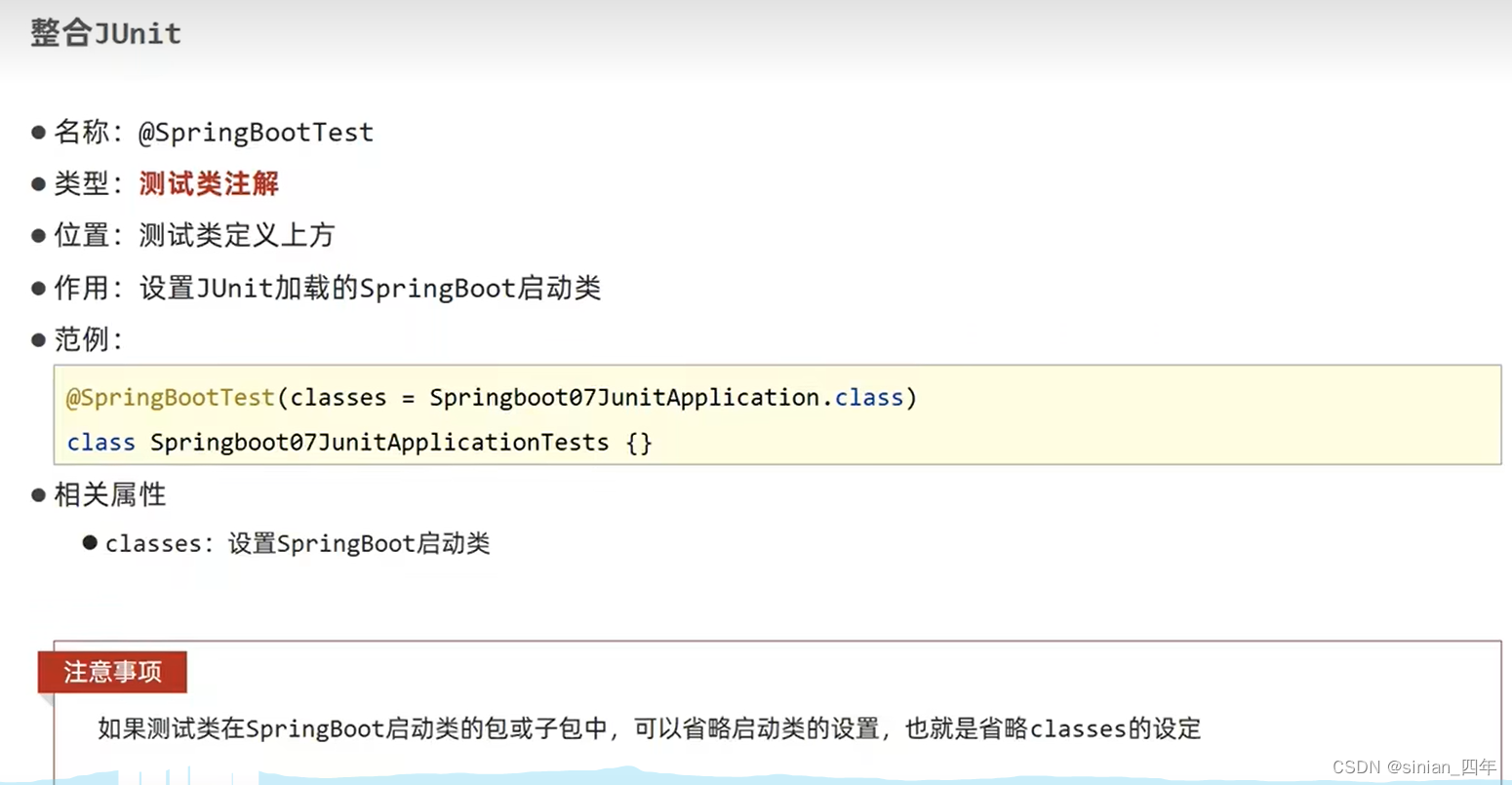The image size is (1512, 785).
Task: Click the code line class Springboot07JunitApplicationTests {}
Action: tap(359, 443)
